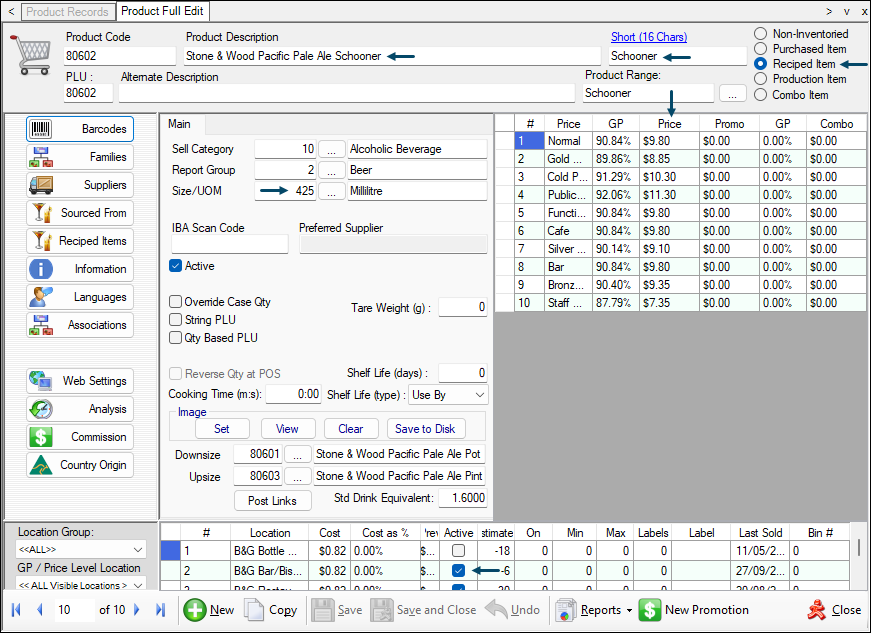Browse Downsize product with the ellipsis button
Image resolution: width=871 pixels, height=633 pixels.
click(x=298, y=454)
